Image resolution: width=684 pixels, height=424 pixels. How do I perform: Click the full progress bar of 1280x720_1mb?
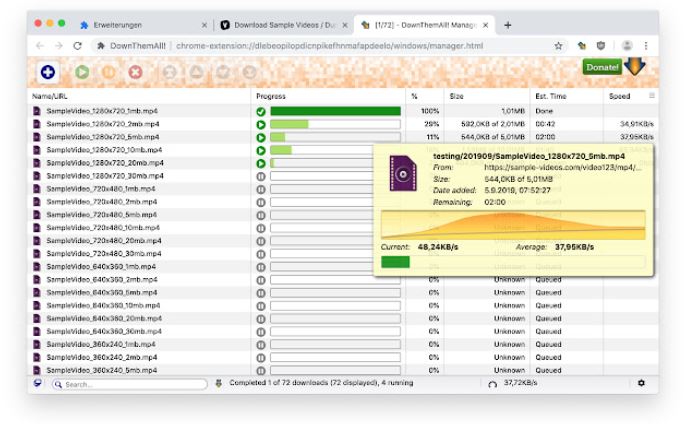(x=335, y=111)
